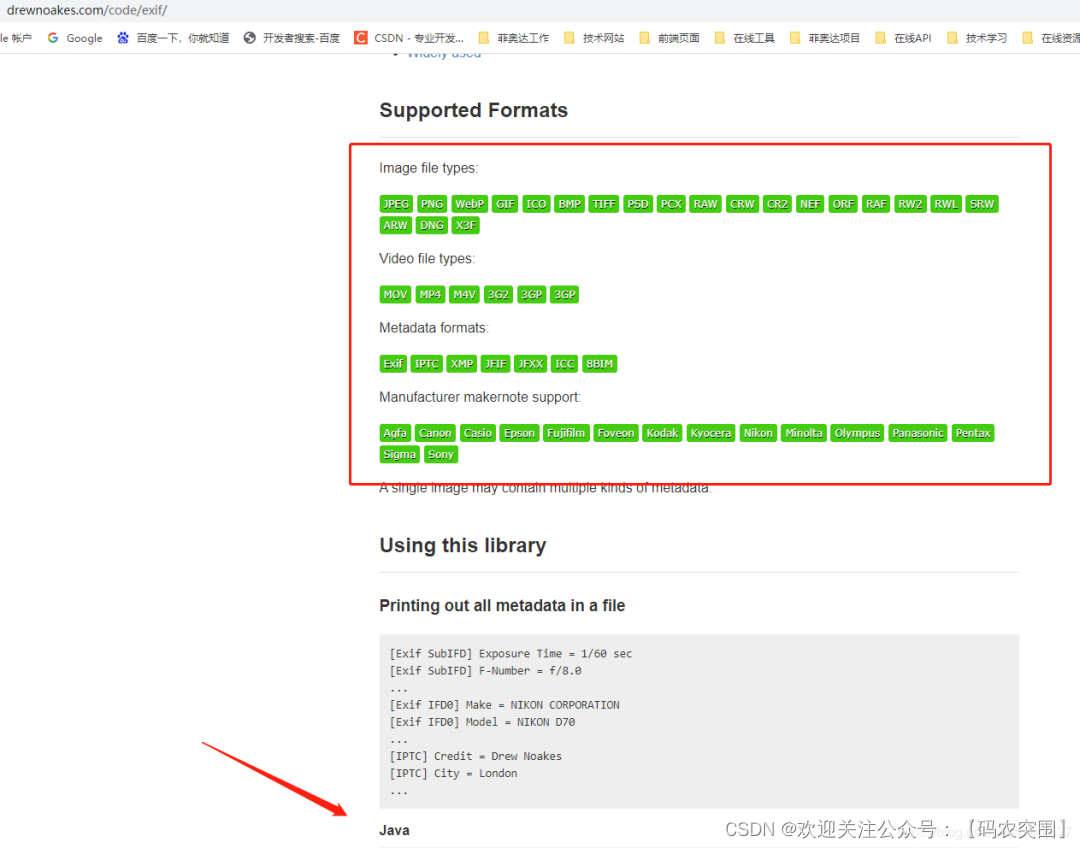Viewport: 1080px width, 848px height.
Task: Click the JFIF metadata badge
Action: 495,364
